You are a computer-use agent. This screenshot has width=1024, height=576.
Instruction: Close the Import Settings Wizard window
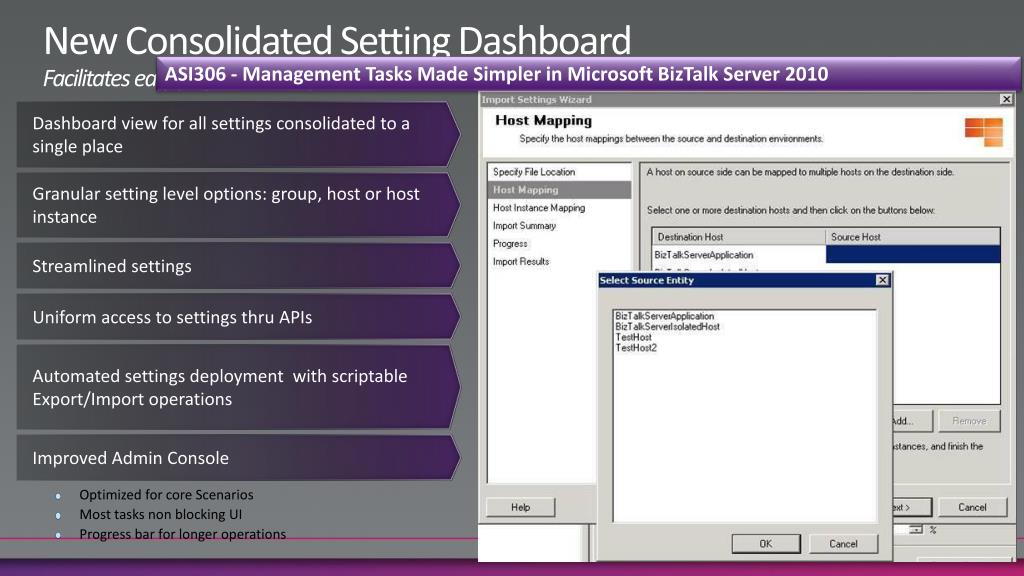[x=1006, y=99]
